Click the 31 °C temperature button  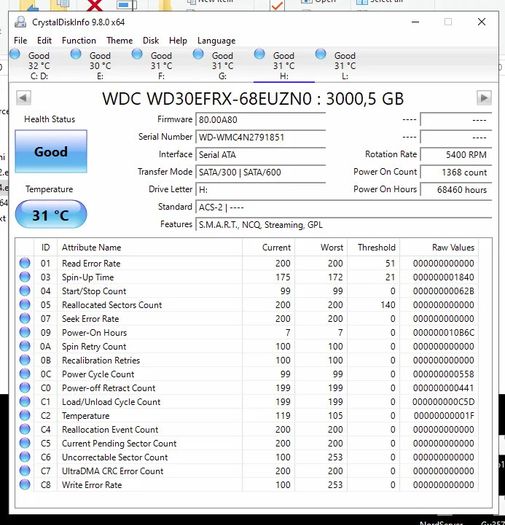tap(51, 214)
